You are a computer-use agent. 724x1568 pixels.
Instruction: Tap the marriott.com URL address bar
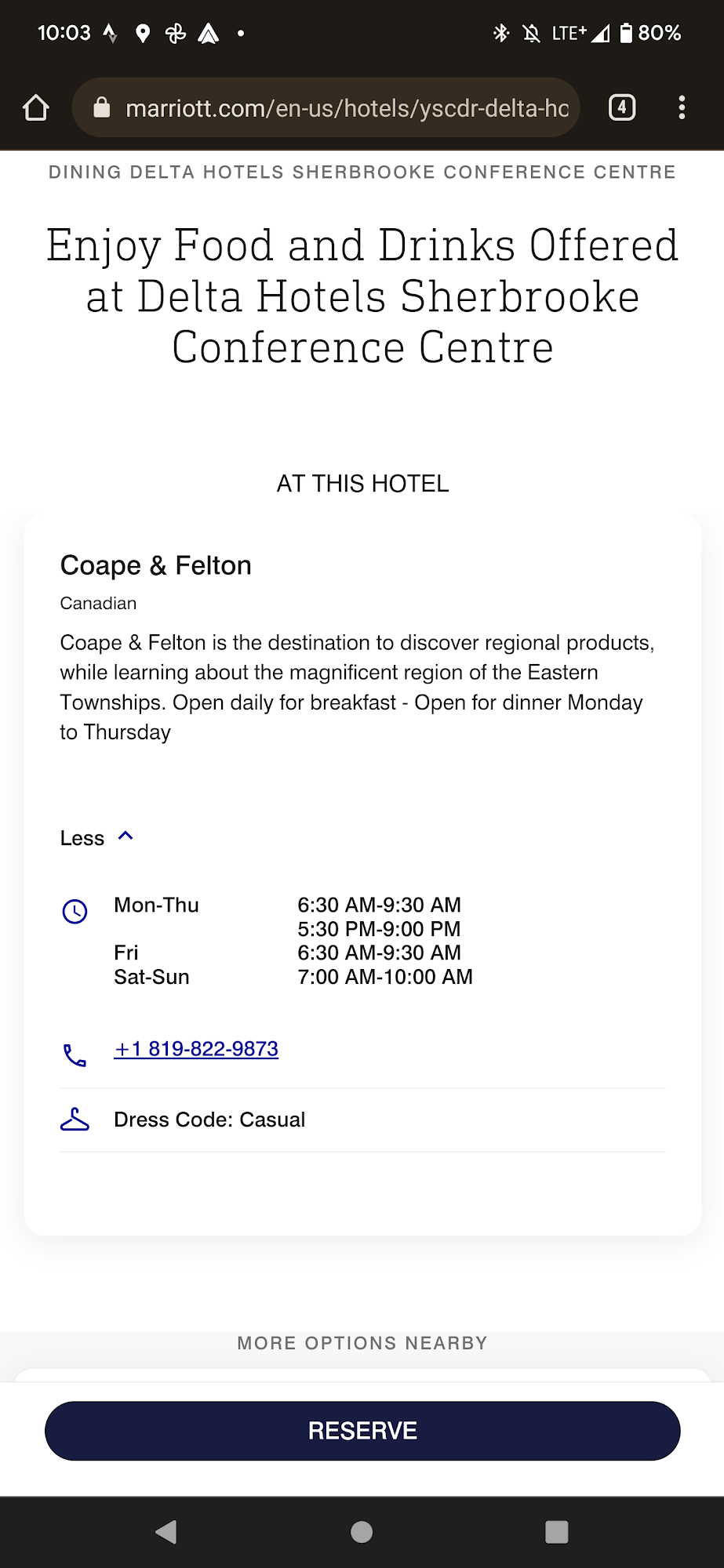pyautogui.click(x=347, y=108)
